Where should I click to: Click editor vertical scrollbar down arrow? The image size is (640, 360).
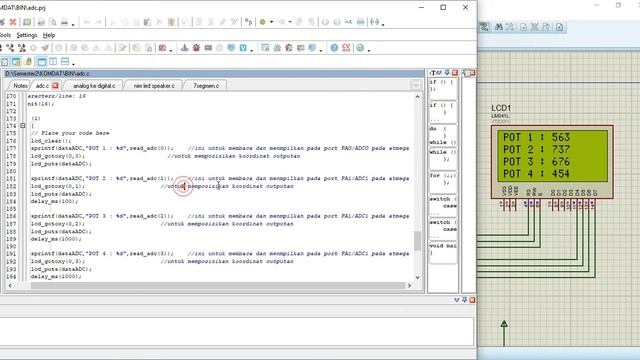pos(418,277)
